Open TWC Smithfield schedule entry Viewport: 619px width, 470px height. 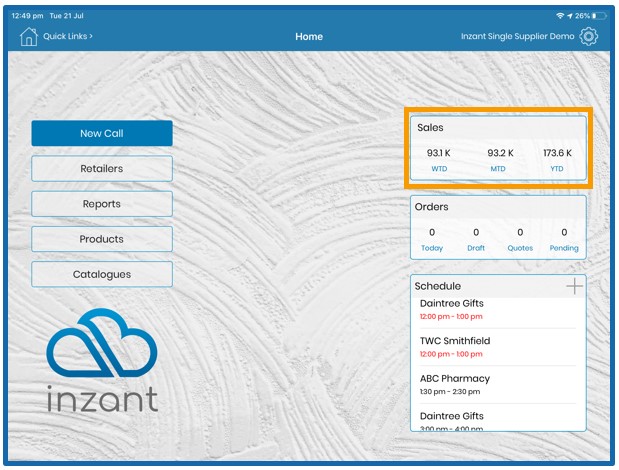coord(497,347)
